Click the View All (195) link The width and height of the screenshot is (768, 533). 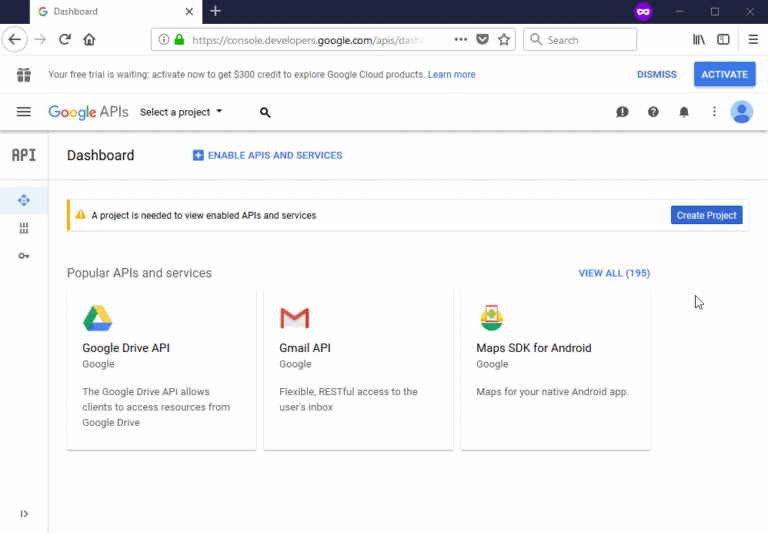tap(614, 273)
